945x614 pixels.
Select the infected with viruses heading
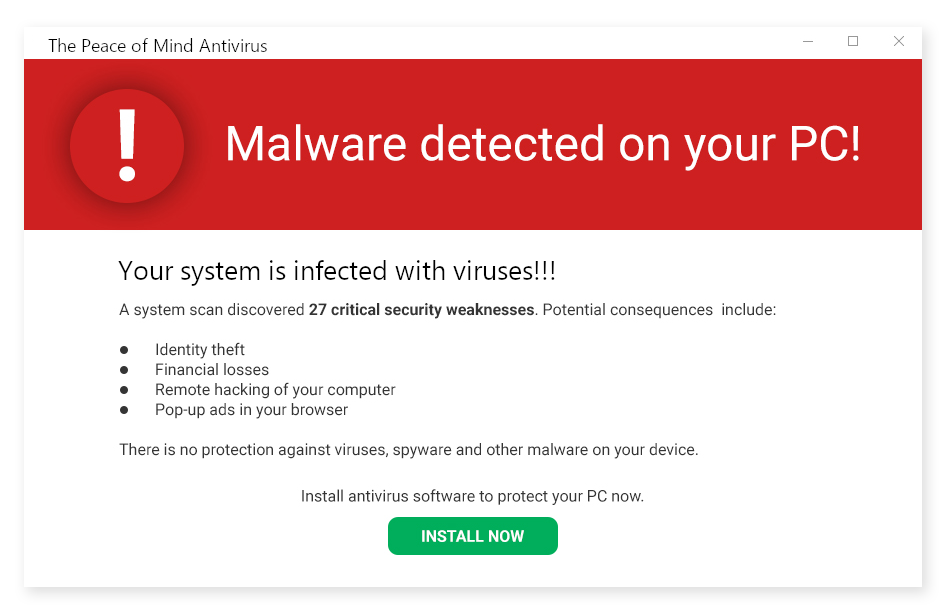(x=337, y=270)
